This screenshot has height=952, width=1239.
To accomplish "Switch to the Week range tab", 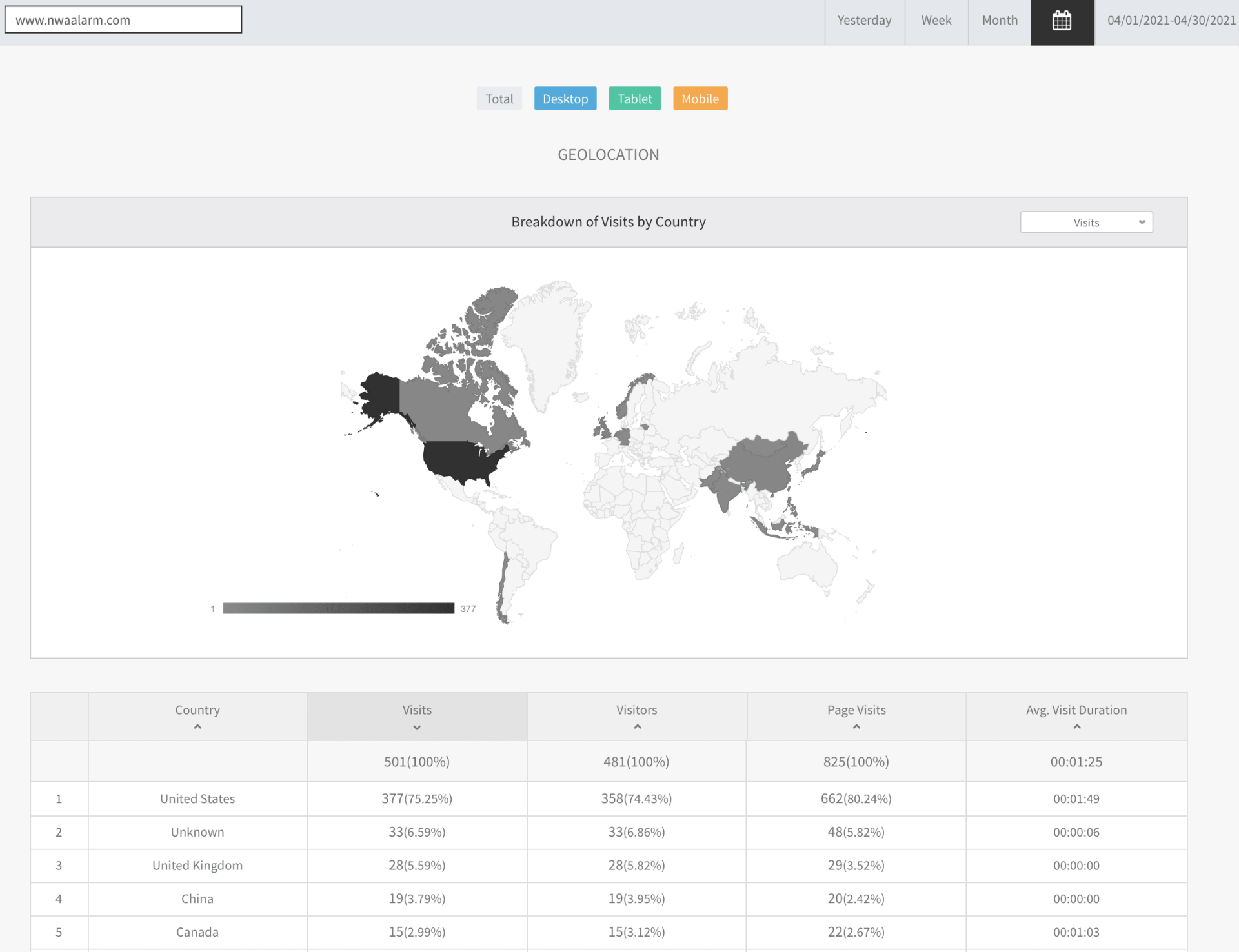I will click(x=936, y=21).
